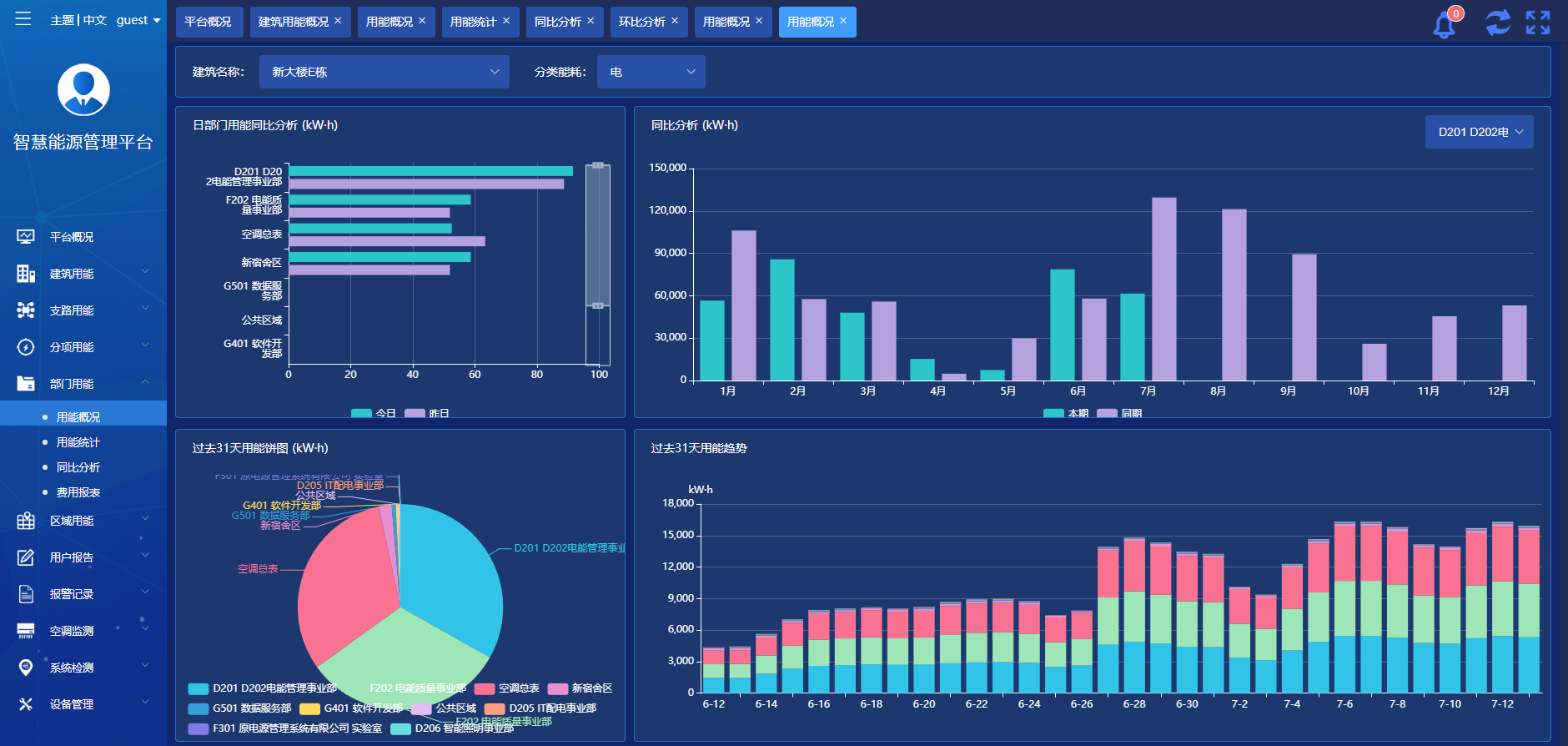Open the 建筑名称 dropdown showing 新大楼E栋
Image resolution: width=1568 pixels, height=746 pixels.
pyautogui.click(x=384, y=72)
